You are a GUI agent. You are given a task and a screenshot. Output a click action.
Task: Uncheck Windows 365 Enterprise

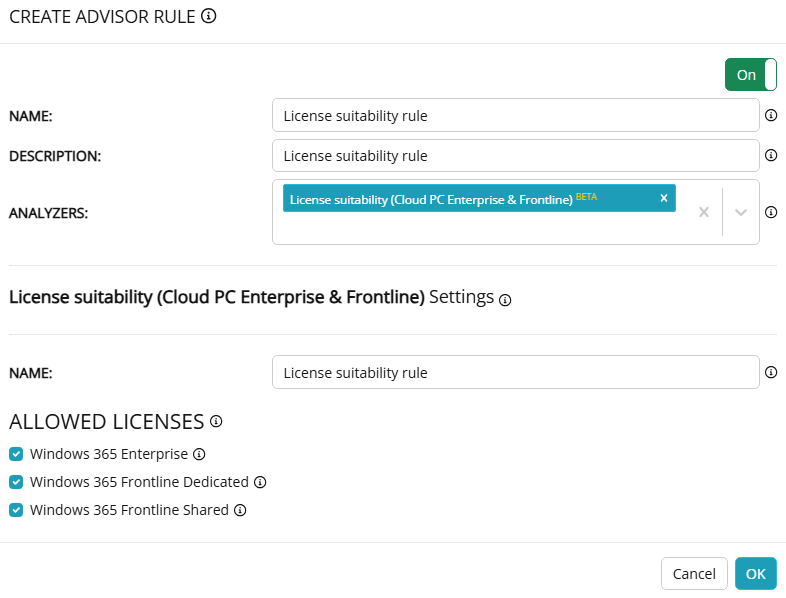click(x=16, y=454)
